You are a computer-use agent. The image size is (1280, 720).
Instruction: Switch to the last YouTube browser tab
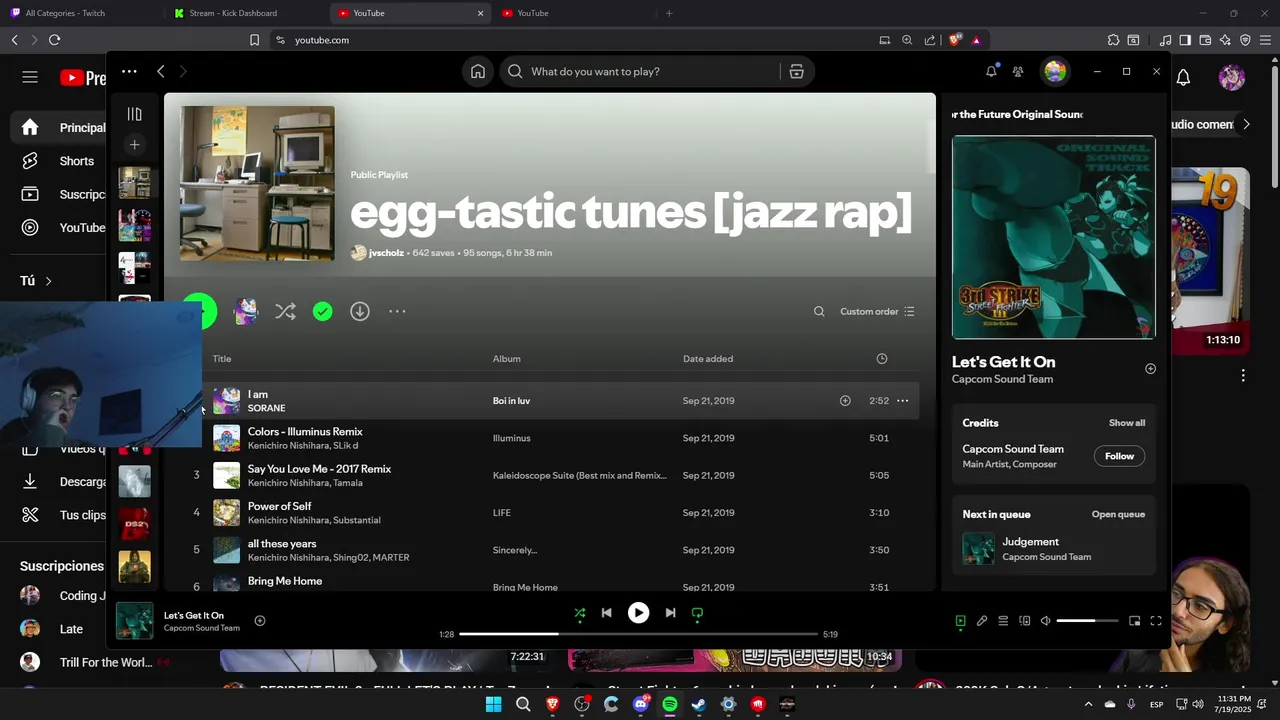click(x=574, y=13)
